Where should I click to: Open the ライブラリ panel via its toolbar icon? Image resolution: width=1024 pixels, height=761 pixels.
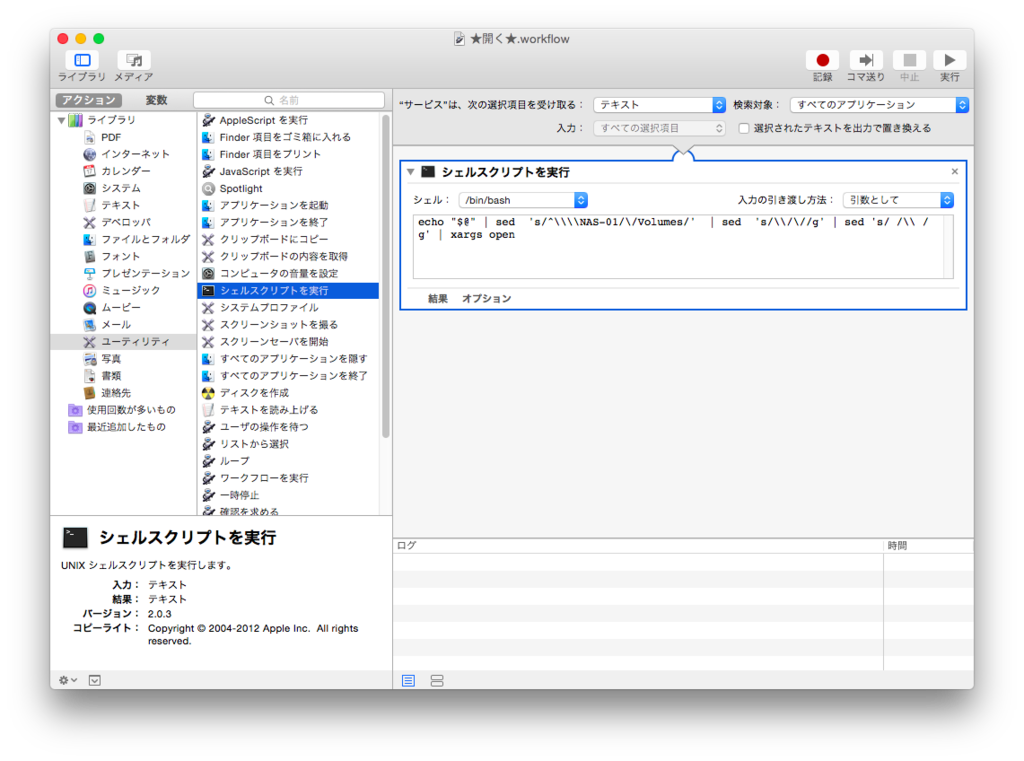pyautogui.click(x=81, y=60)
